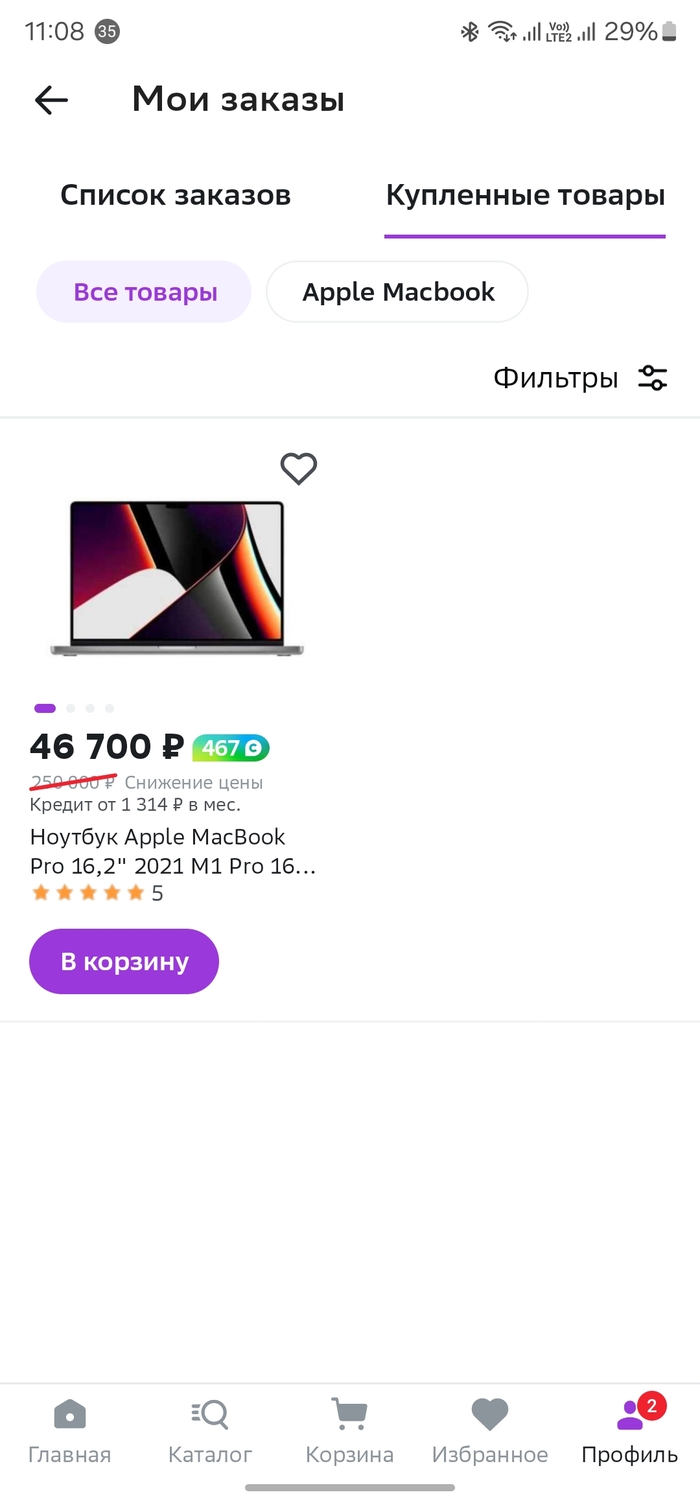Viewport: 700px width, 1501px height.
Task: Tap second image carousel dot
Action: pos(71,708)
